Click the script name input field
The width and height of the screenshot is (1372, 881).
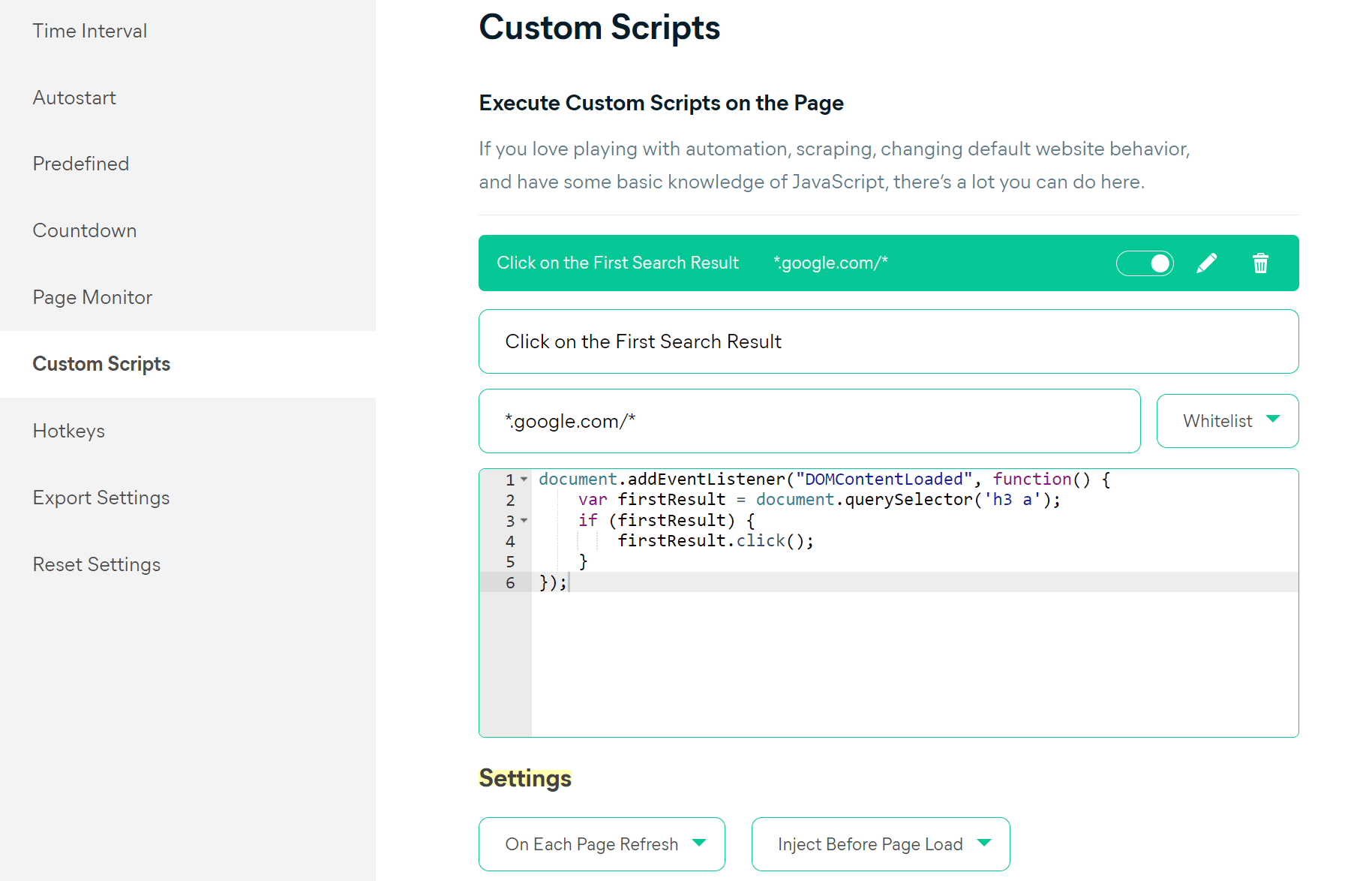[888, 341]
